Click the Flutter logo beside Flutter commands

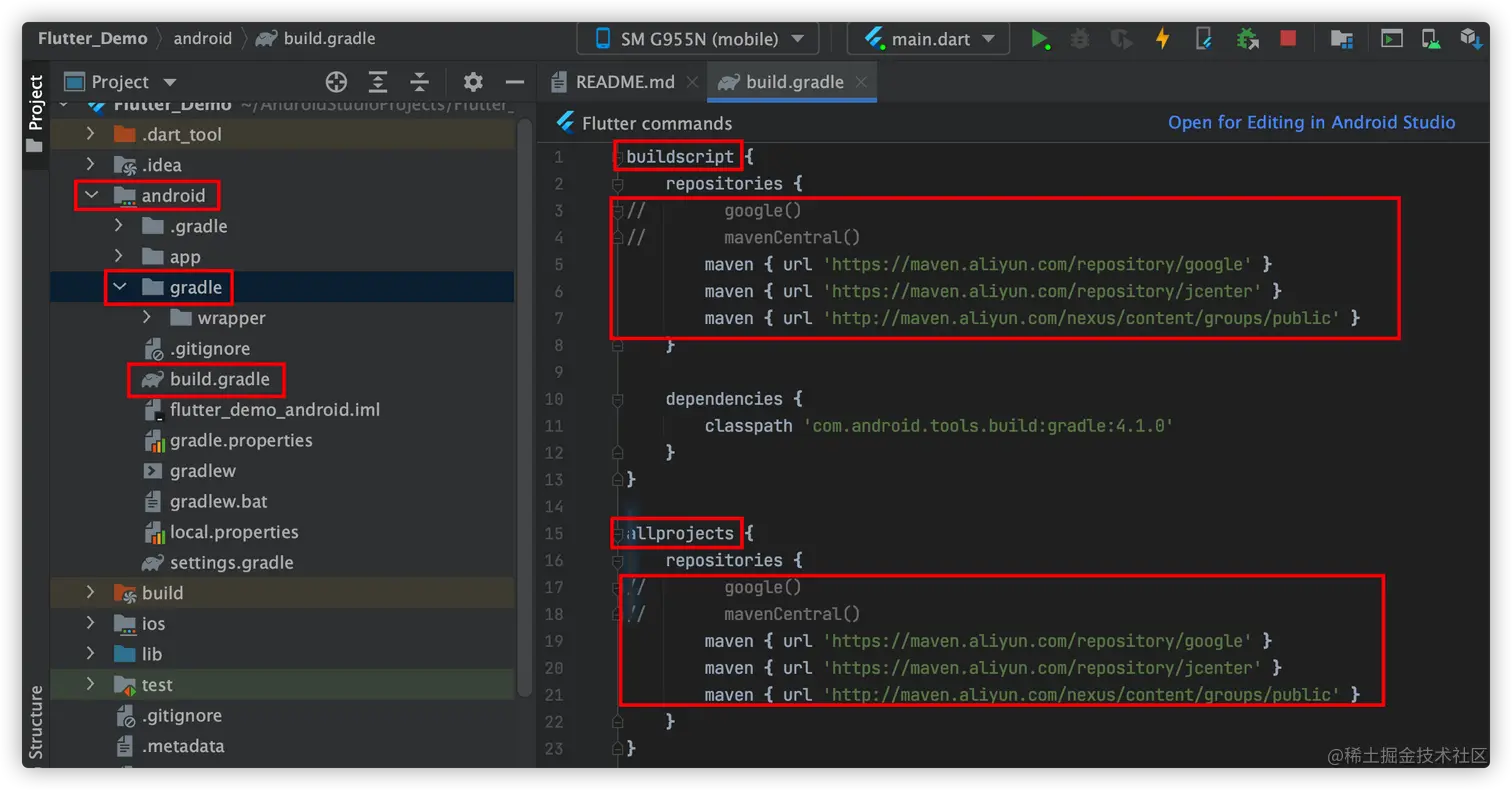[567, 123]
